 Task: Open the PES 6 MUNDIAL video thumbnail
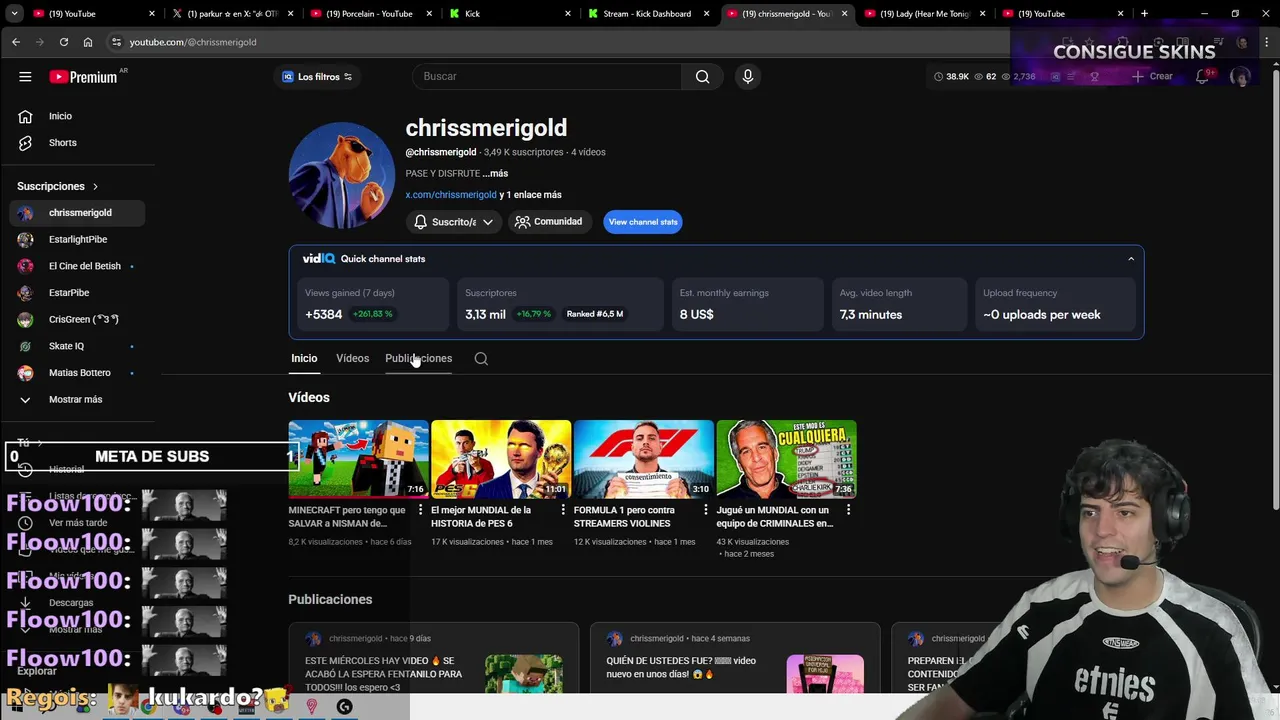[501, 459]
